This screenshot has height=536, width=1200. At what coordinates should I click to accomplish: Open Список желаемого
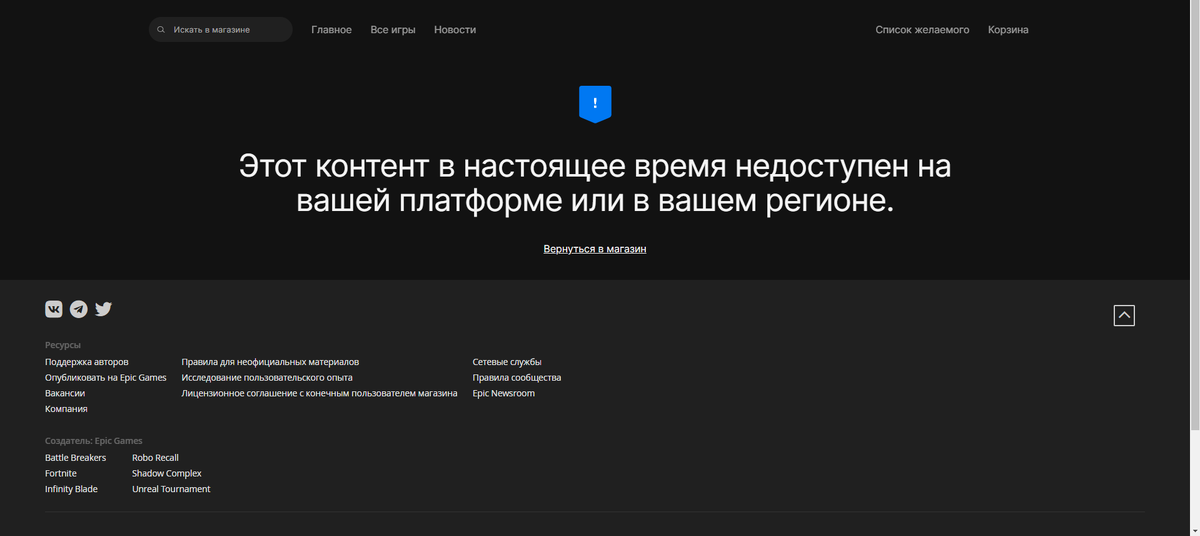[922, 30]
